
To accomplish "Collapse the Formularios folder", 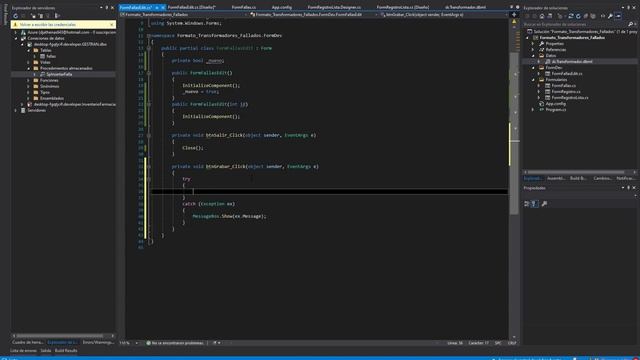I will [x=533, y=80].
